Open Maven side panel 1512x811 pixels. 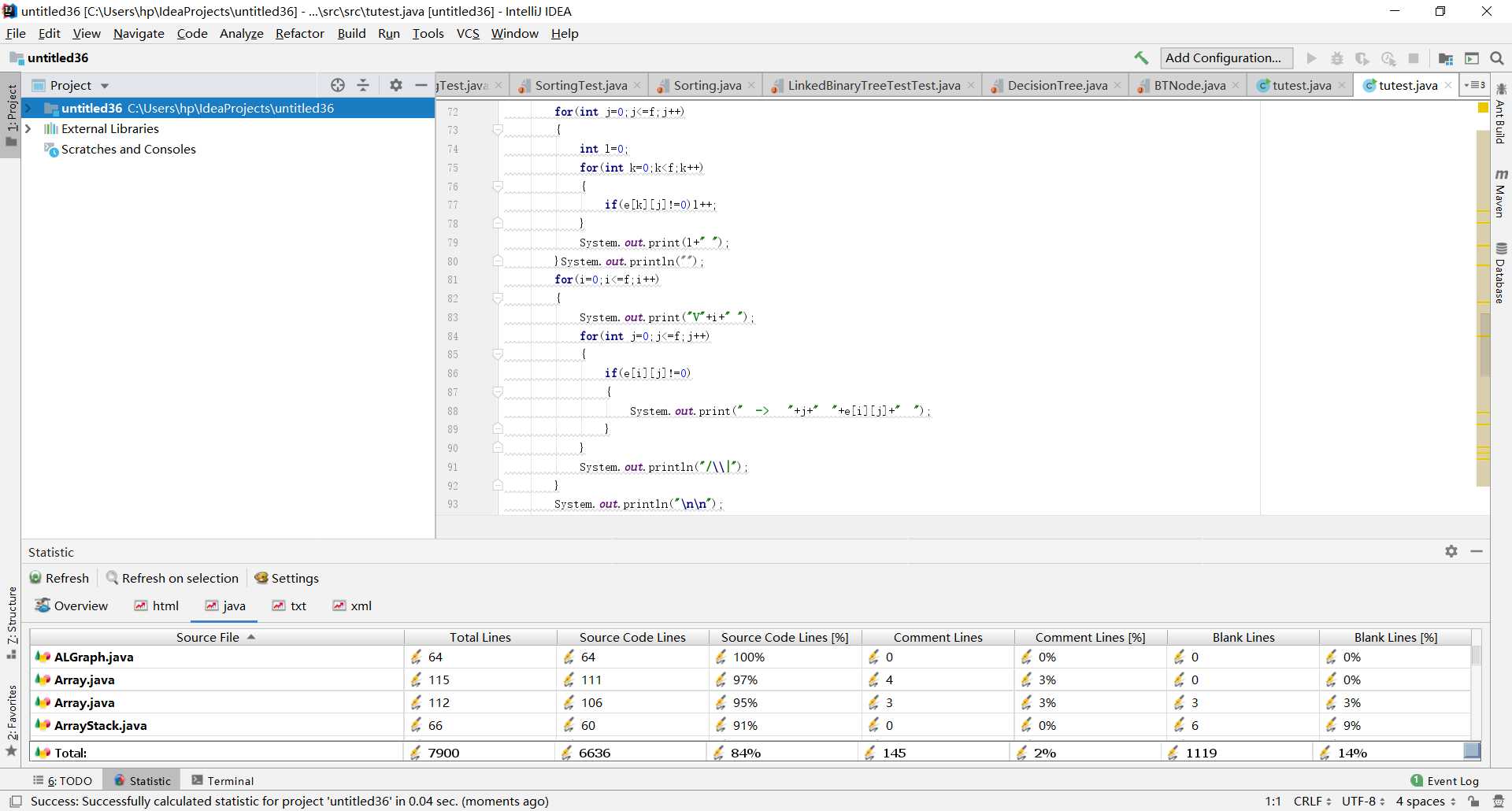(1501, 194)
